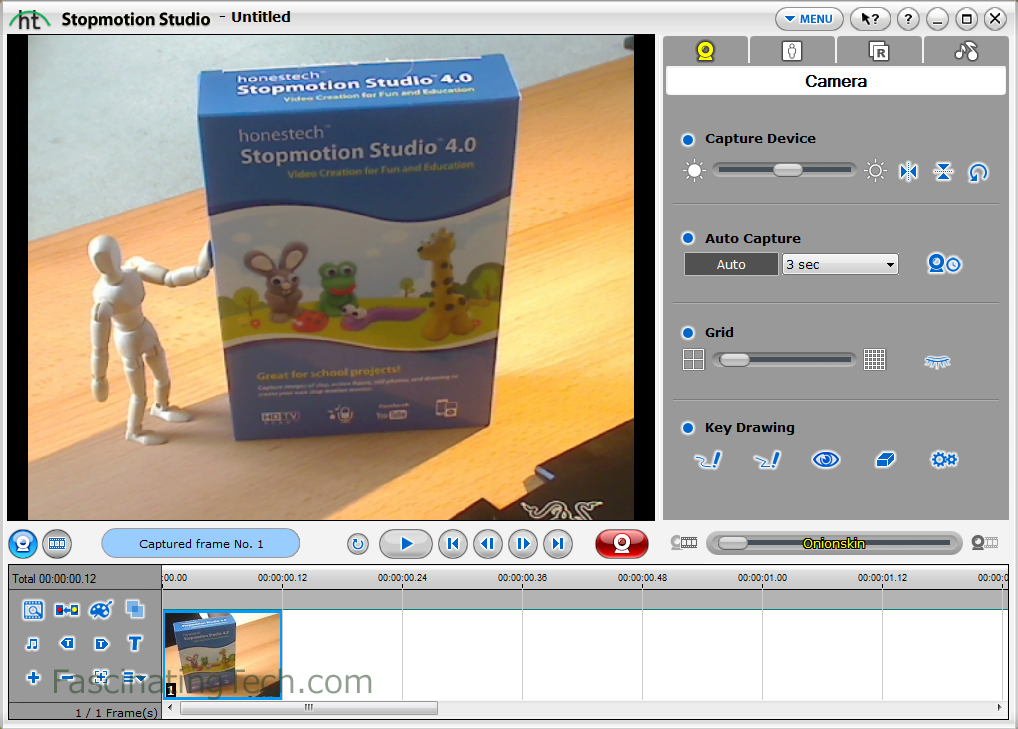1018x729 pixels.
Task: Open Help with the question mark button
Action: [908, 19]
